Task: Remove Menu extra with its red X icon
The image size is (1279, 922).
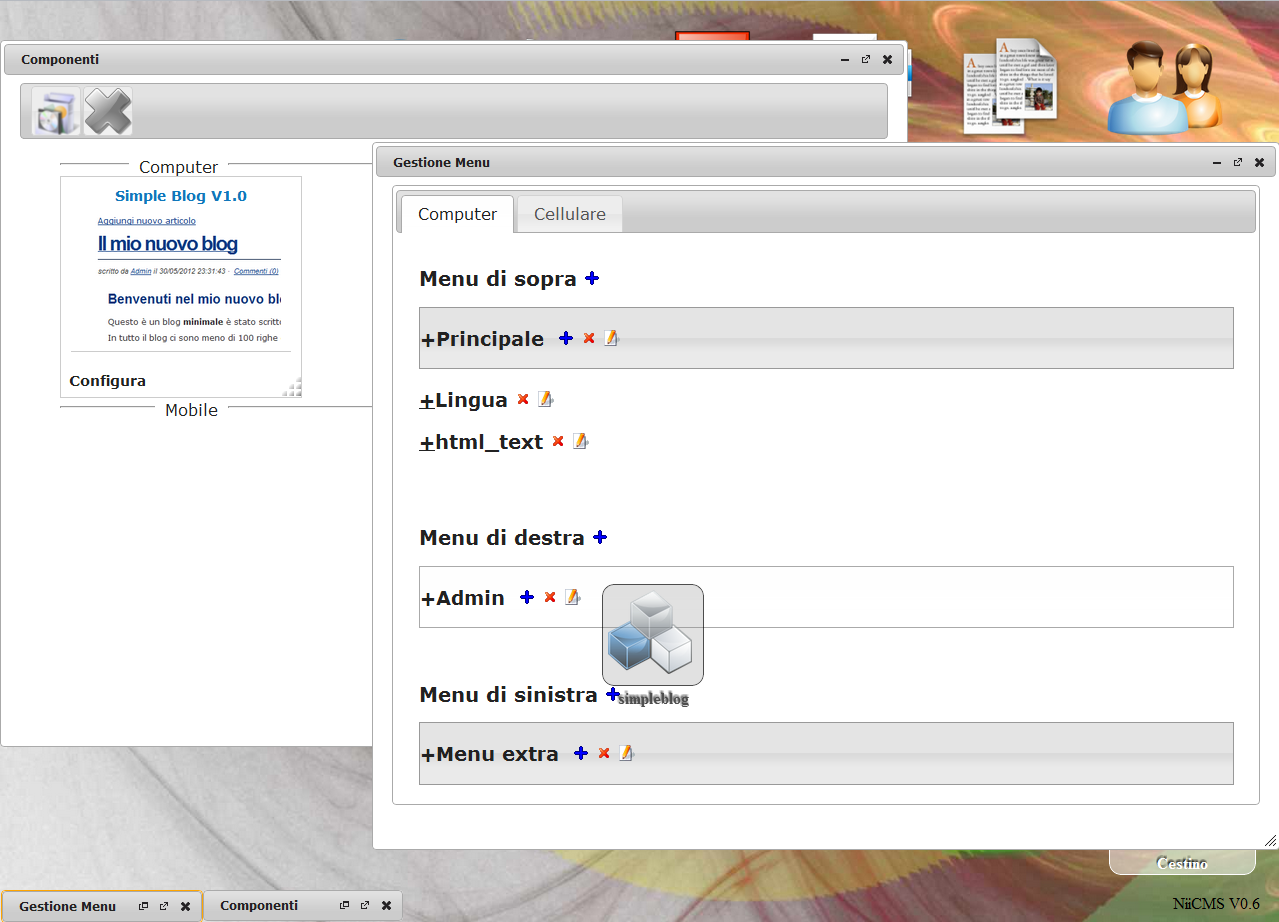Action: (603, 753)
